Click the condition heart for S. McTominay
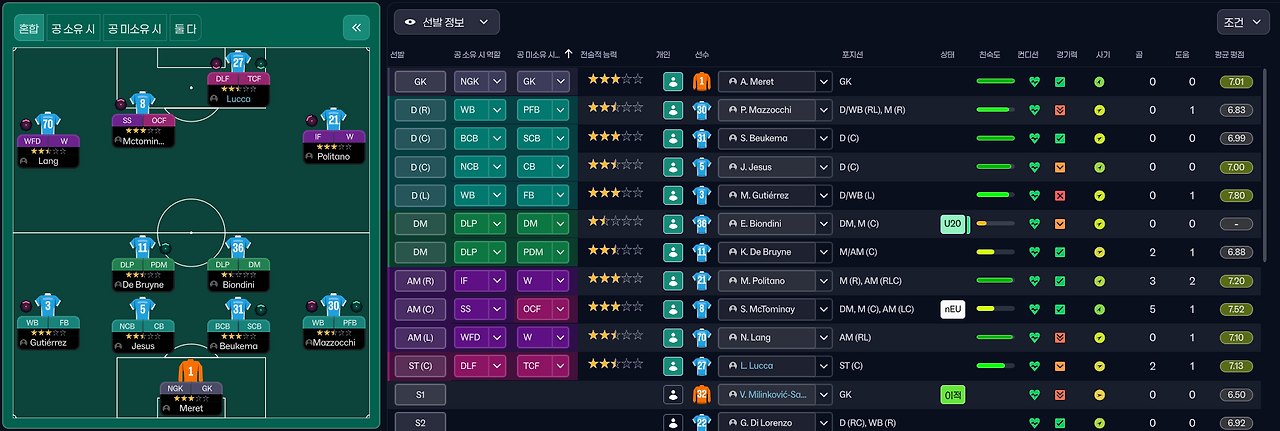1280x431 pixels. pyautogui.click(x=1034, y=310)
